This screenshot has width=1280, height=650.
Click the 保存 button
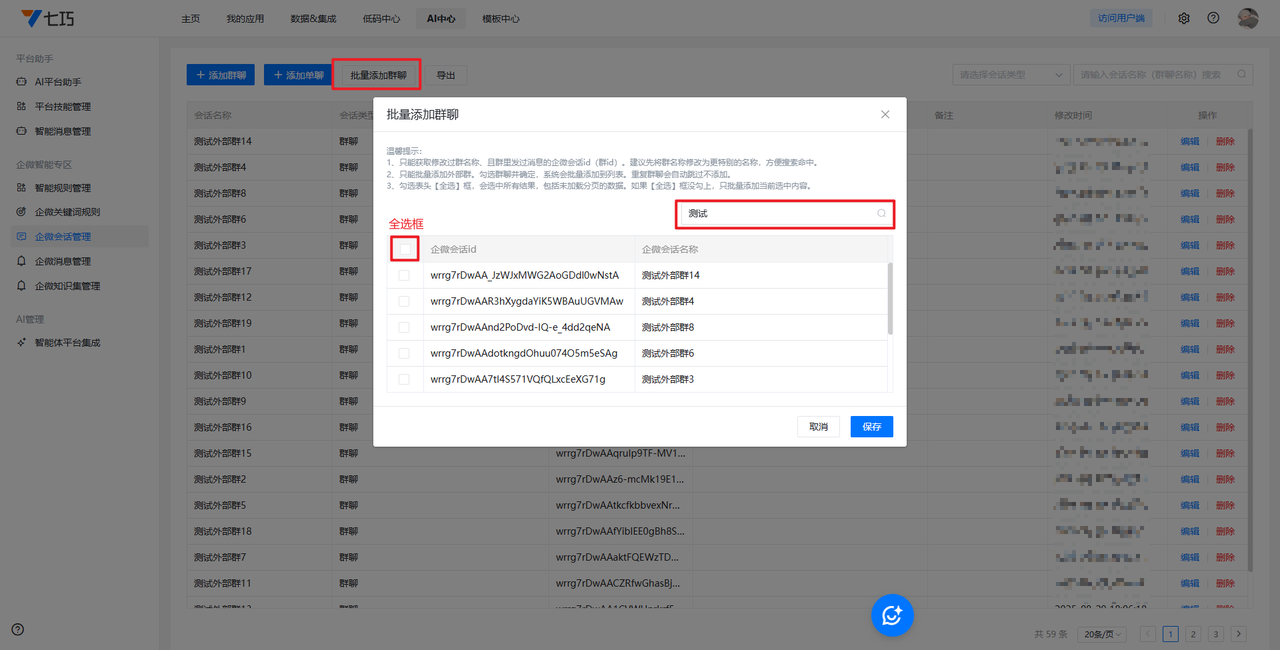(871, 427)
